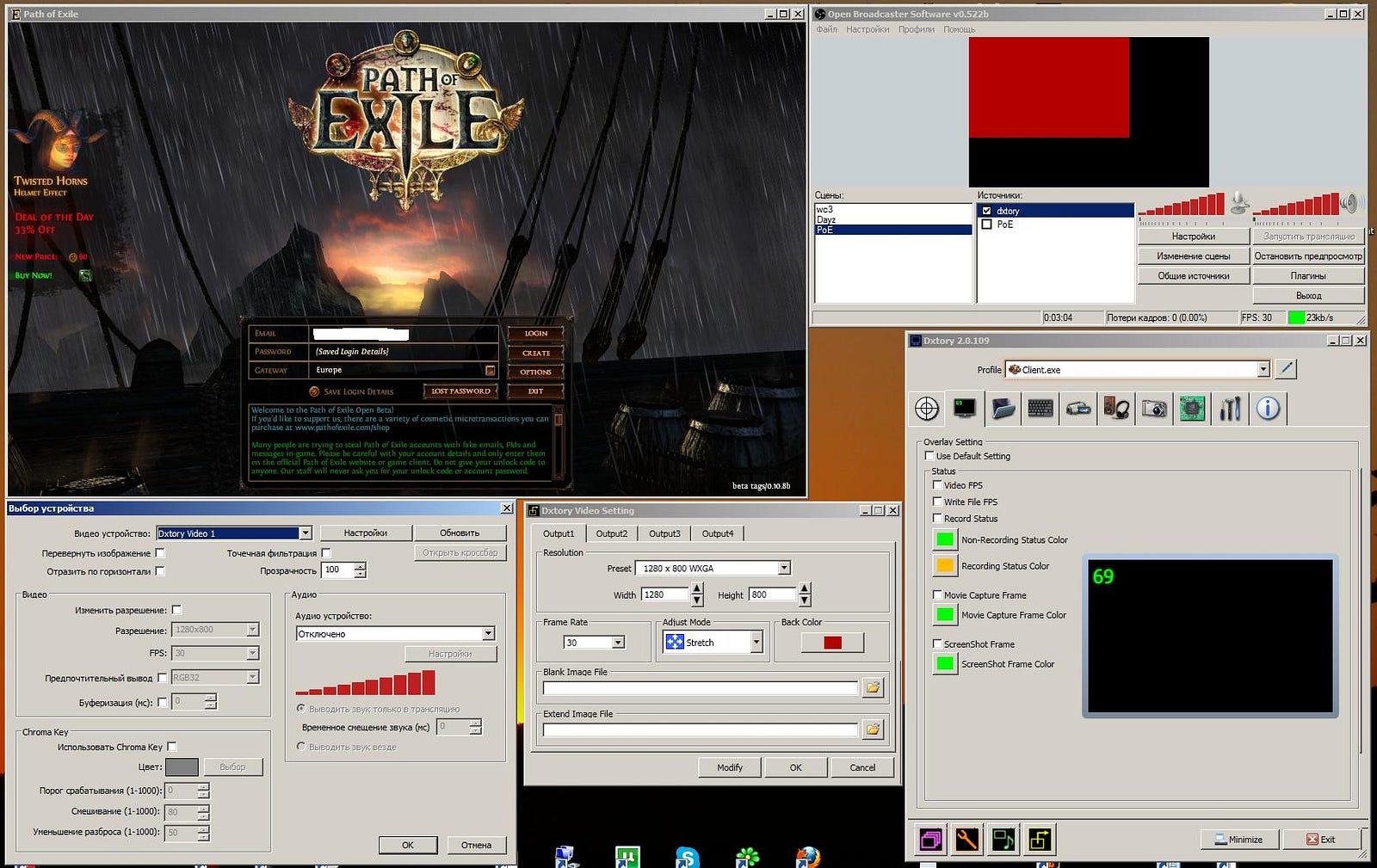Viewport: 1377px width, 868px height.
Task: Open Skype from the desktop taskbar
Action: 687,857
